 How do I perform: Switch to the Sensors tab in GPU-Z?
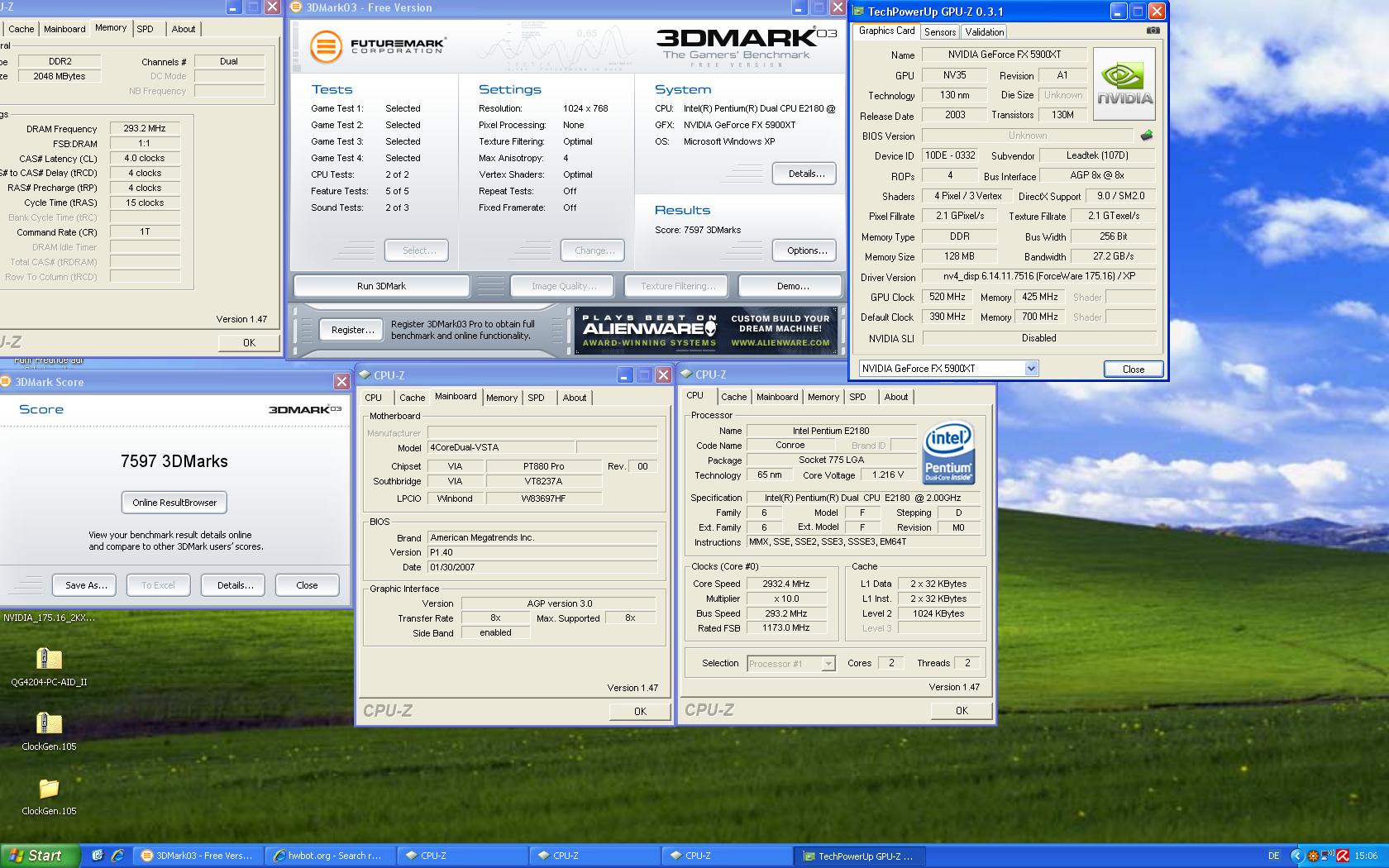[940, 31]
